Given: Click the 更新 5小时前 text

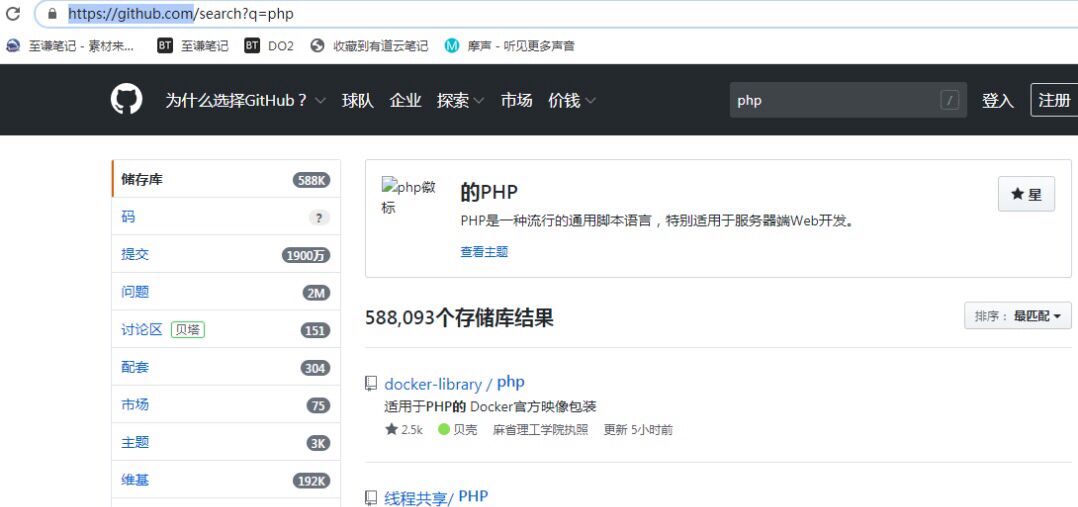Looking at the screenshot, I should 638,429.
